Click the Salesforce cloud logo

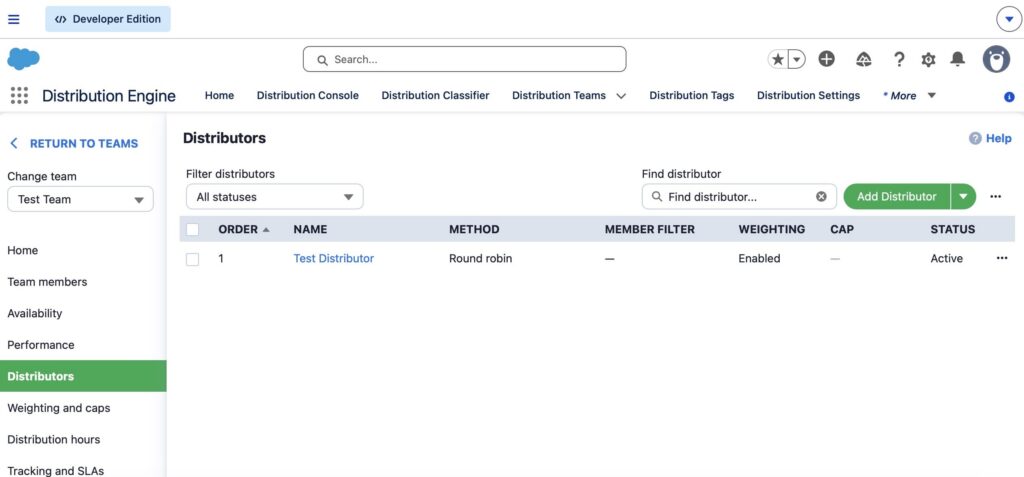coord(24,59)
